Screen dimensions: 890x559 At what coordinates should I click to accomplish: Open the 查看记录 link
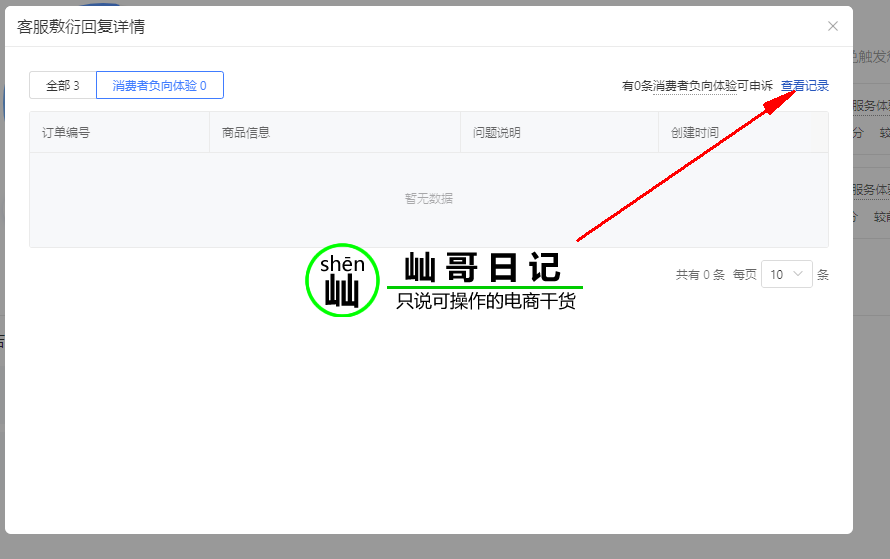[805, 86]
